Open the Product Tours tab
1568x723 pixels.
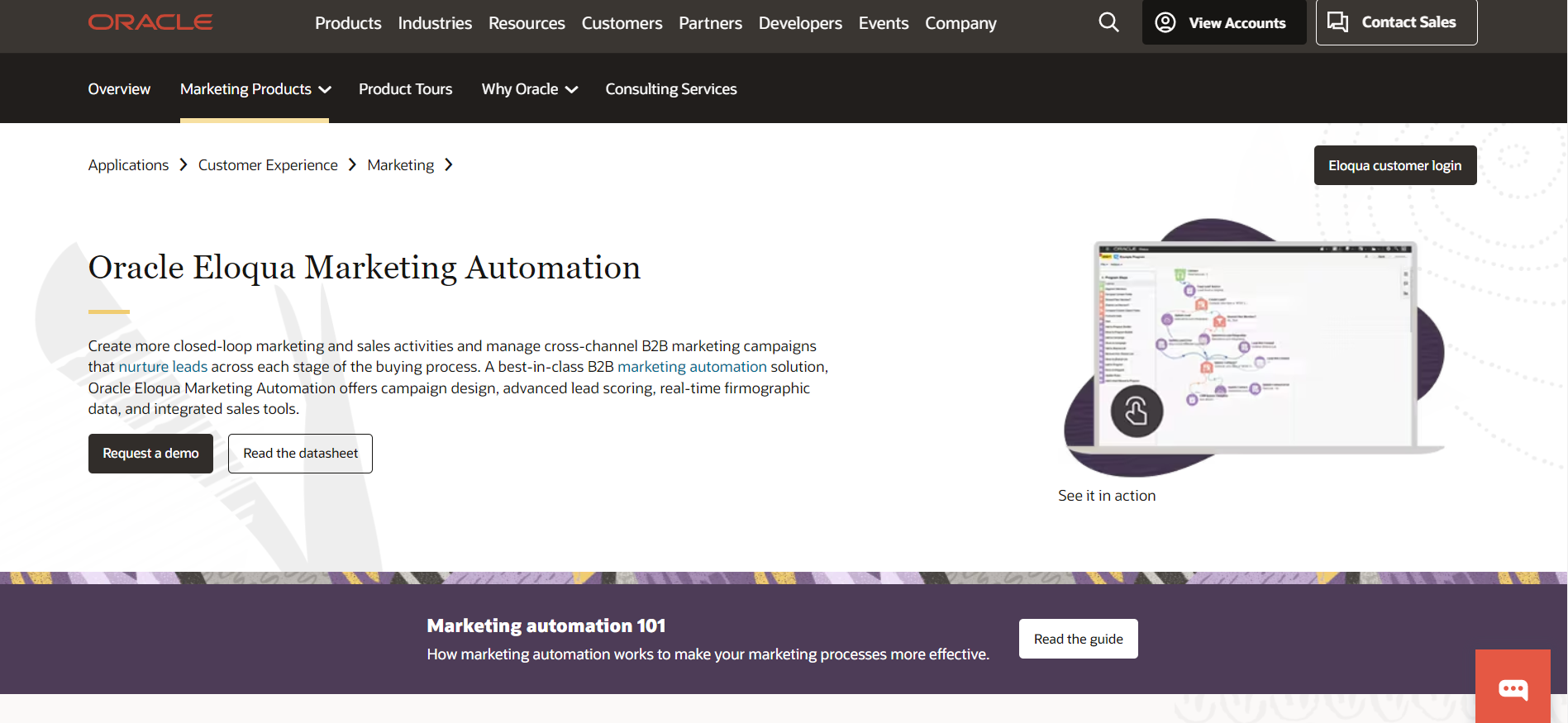405,89
